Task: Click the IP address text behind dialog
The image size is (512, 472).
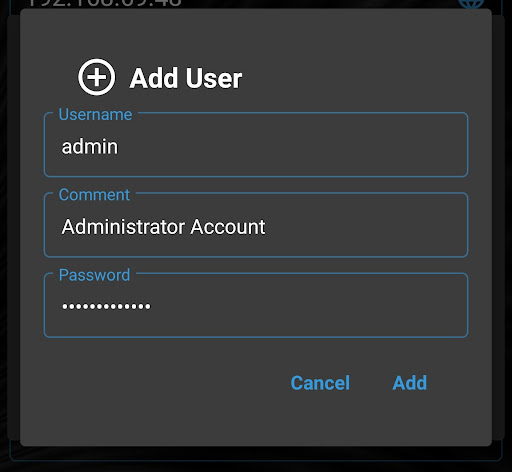Action: pyautogui.click(x=103, y=3)
